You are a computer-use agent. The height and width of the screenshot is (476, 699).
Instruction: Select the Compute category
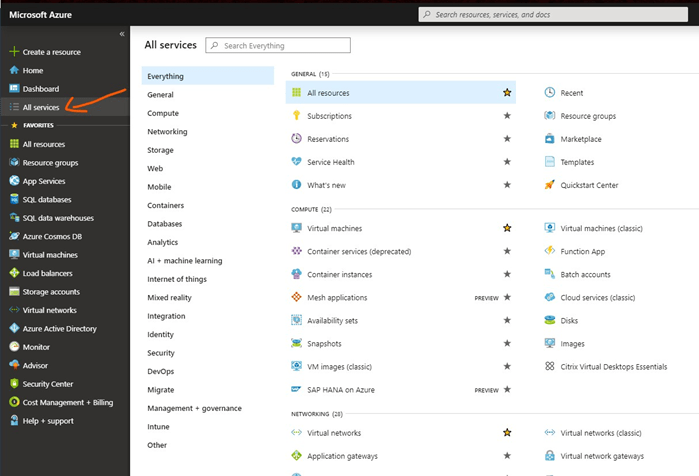pyautogui.click(x=163, y=113)
